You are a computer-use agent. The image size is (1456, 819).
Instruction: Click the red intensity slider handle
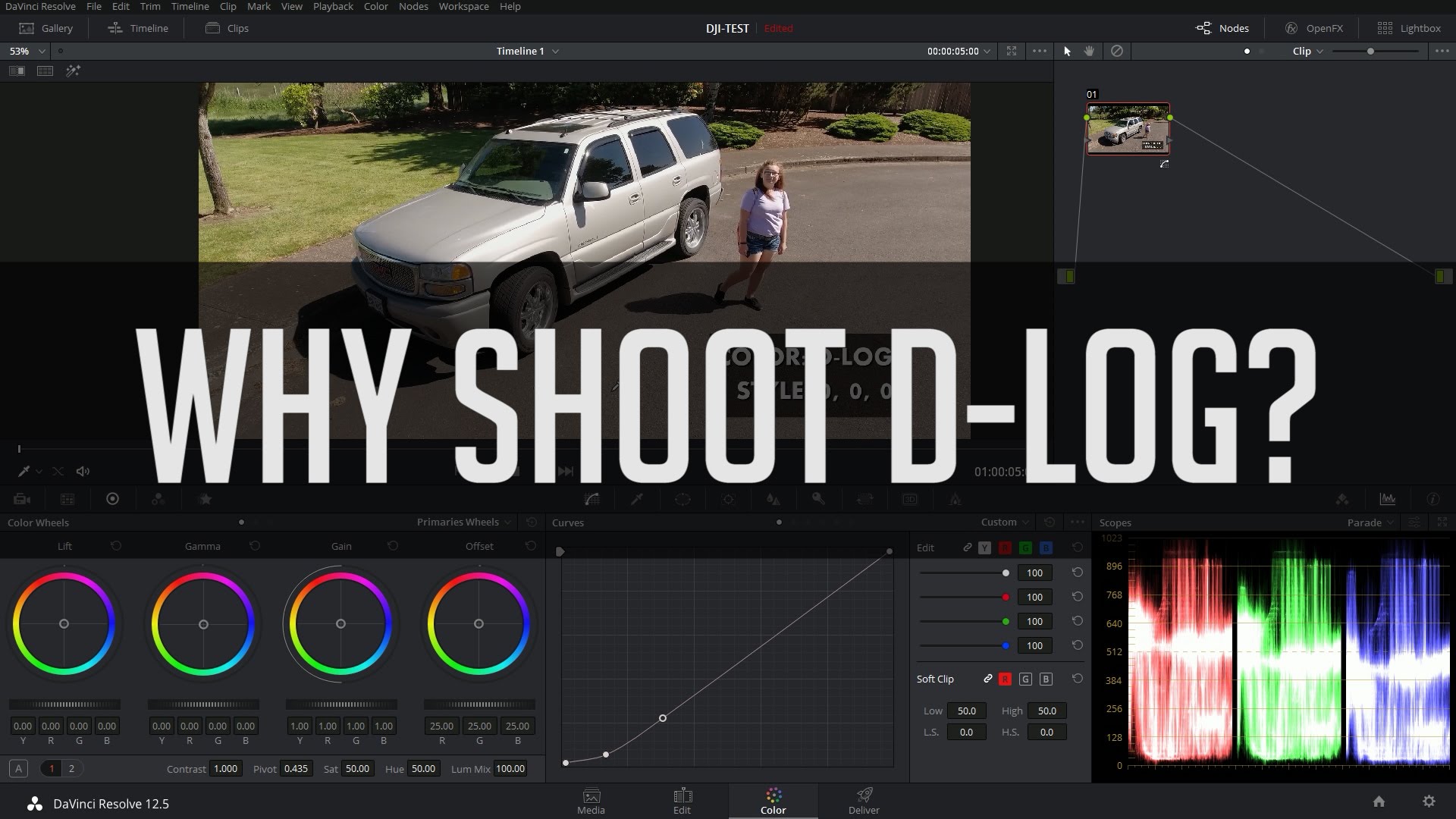click(1006, 598)
